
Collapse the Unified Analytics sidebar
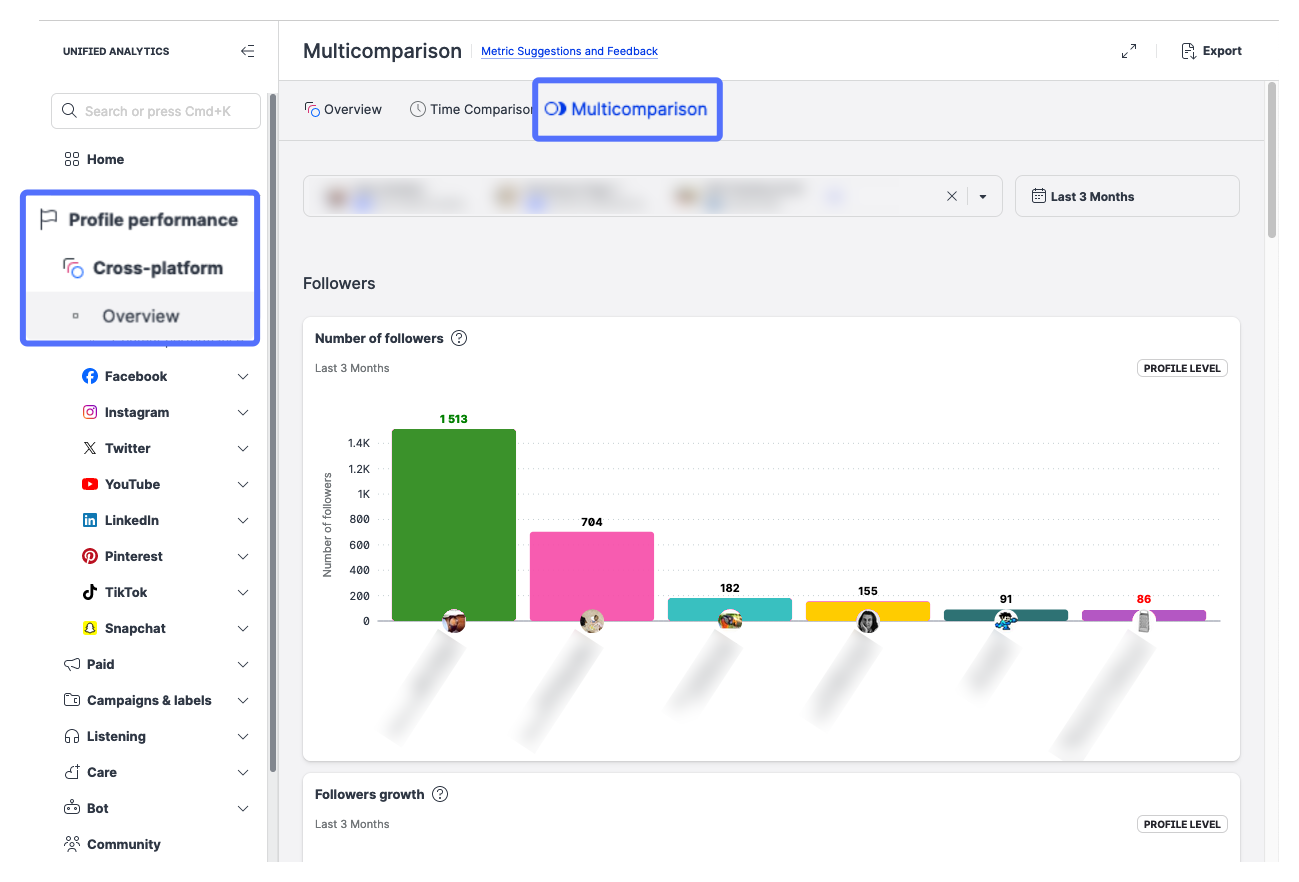[247, 51]
